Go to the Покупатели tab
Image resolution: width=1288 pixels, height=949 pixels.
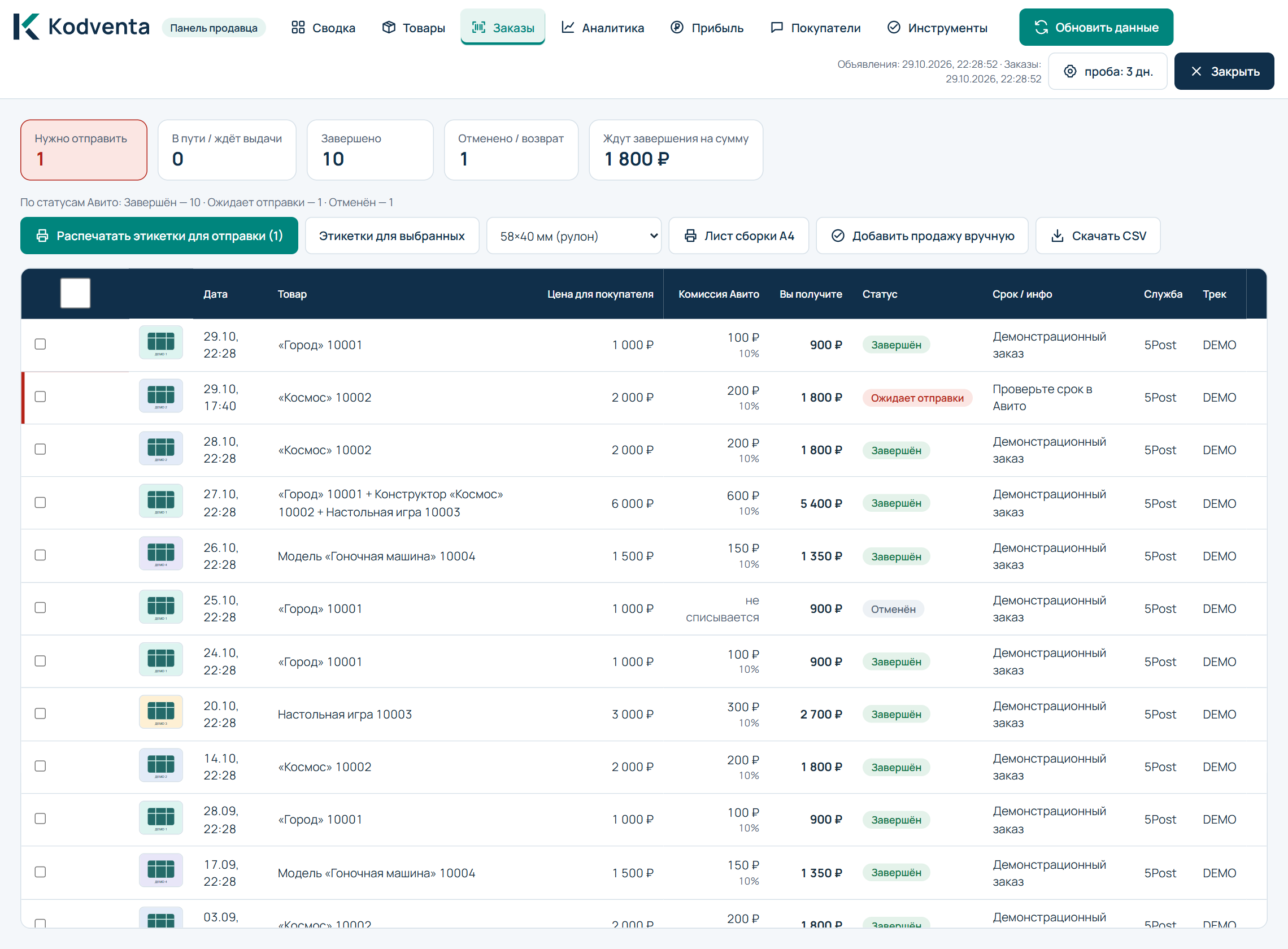point(815,28)
